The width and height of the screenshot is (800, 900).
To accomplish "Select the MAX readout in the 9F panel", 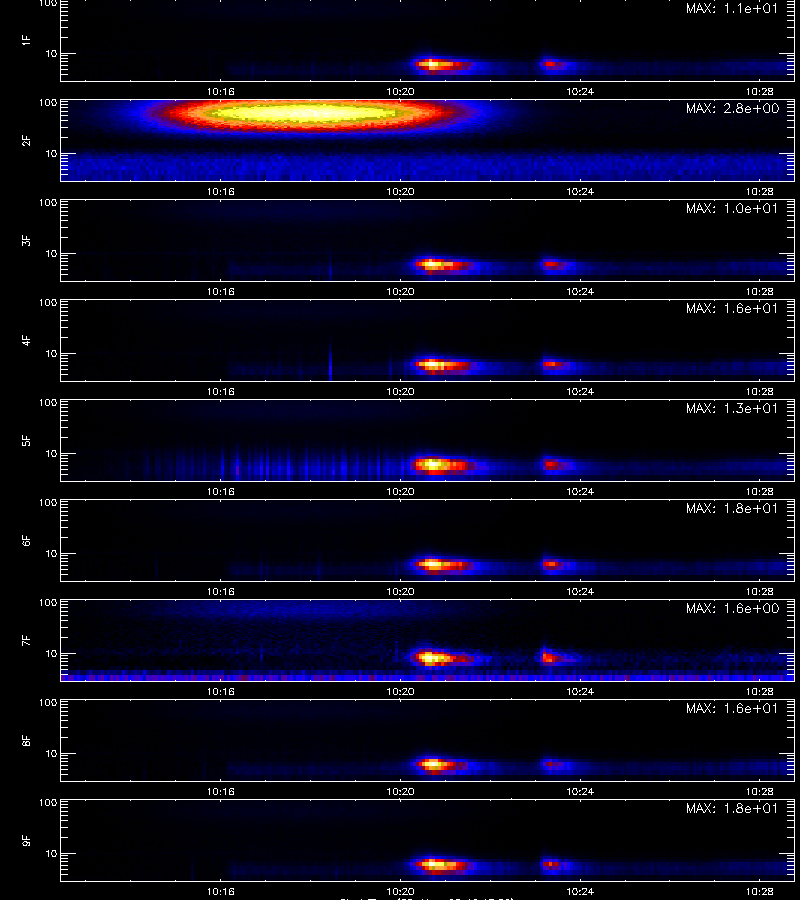I will 732,808.
